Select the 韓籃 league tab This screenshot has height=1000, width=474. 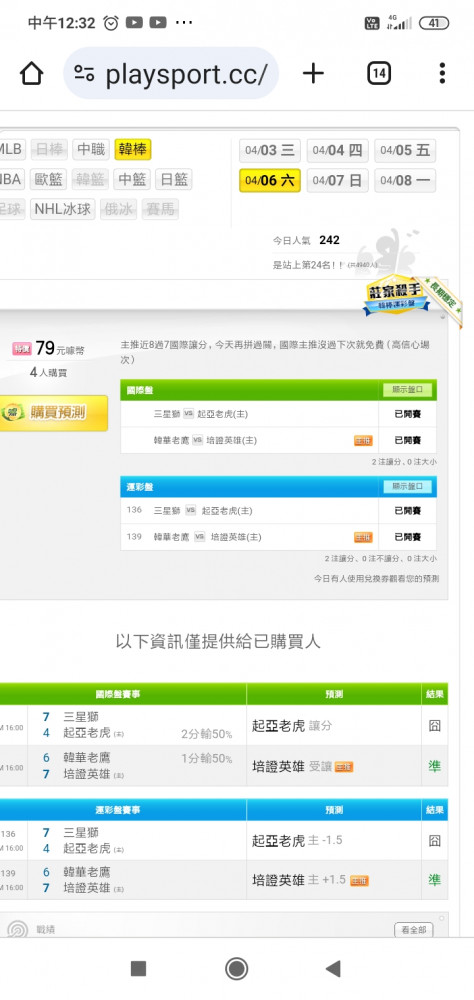coord(91,179)
